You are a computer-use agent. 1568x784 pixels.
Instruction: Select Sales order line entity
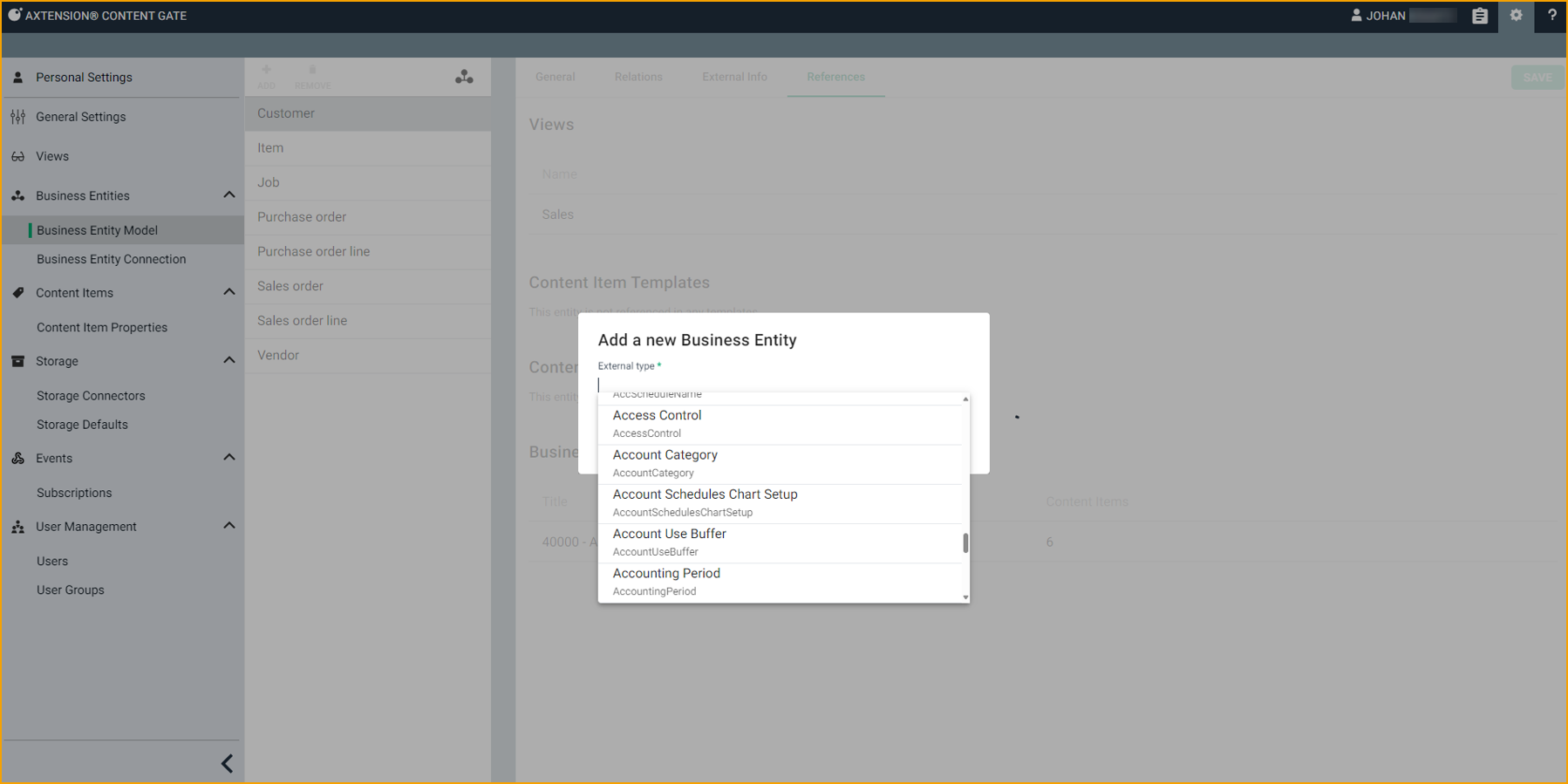pyautogui.click(x=368, y=321)
